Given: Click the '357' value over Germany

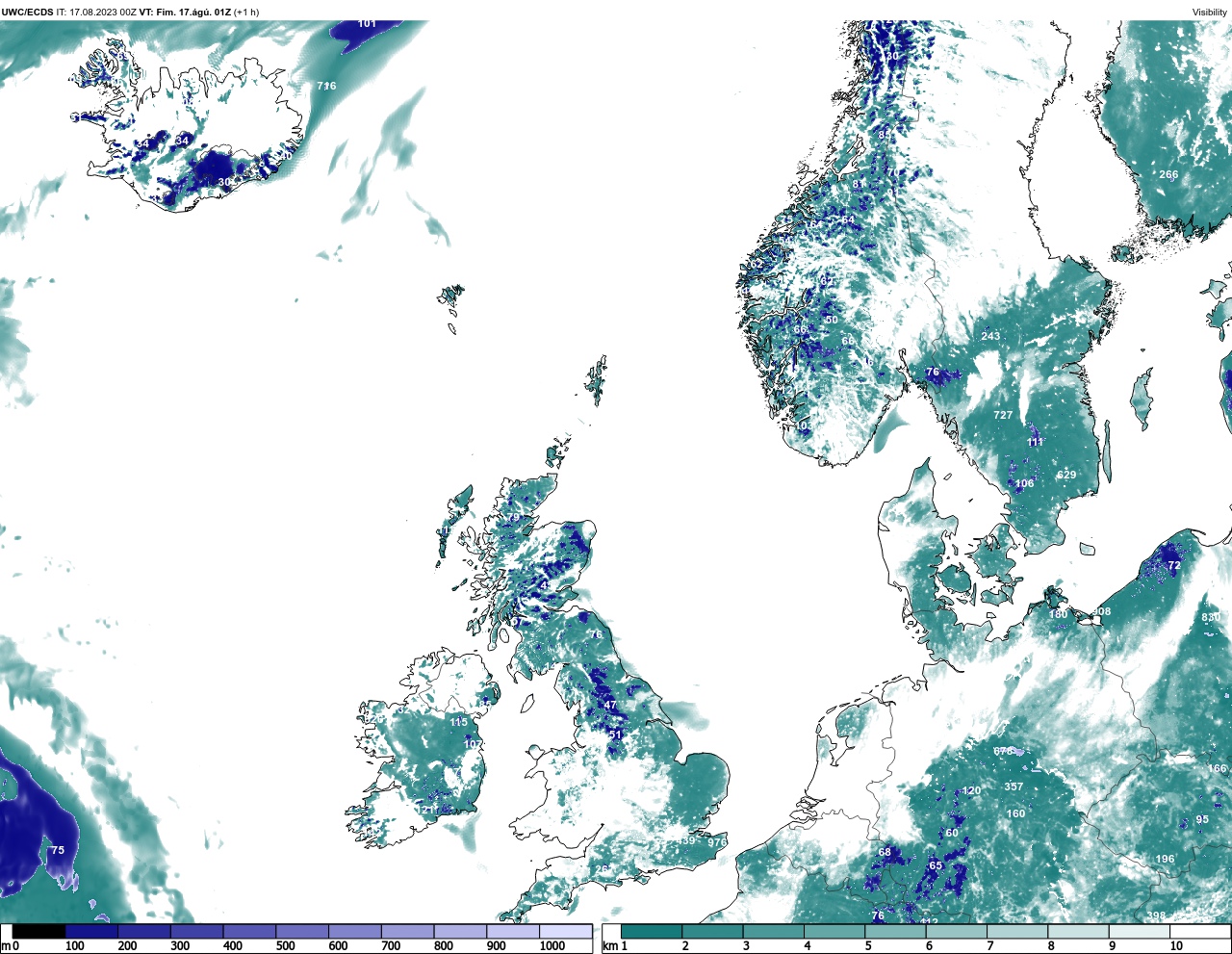Looking at the screenshot, I should (x=1014, y=786).
